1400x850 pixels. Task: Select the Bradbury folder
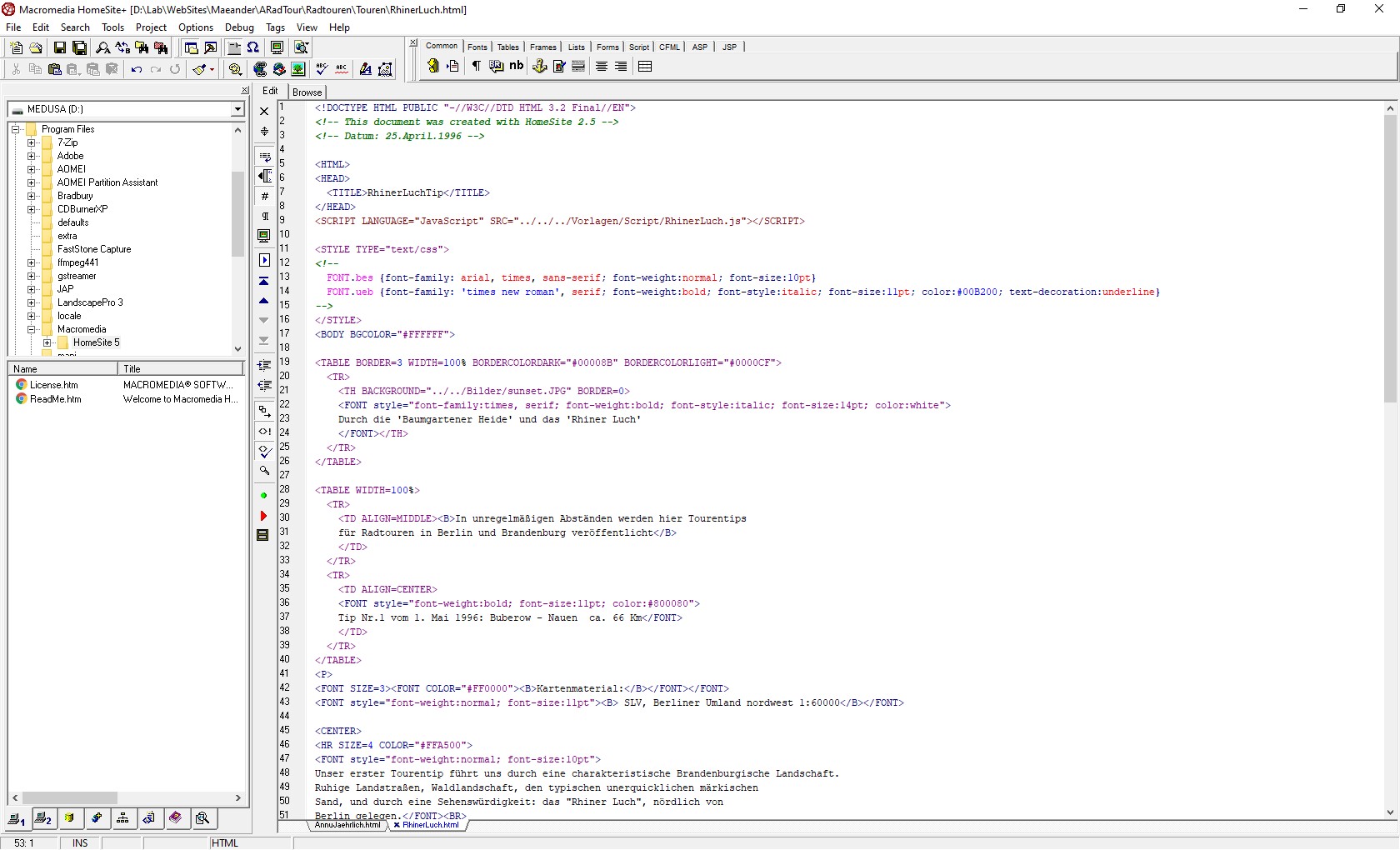[75, 196]
